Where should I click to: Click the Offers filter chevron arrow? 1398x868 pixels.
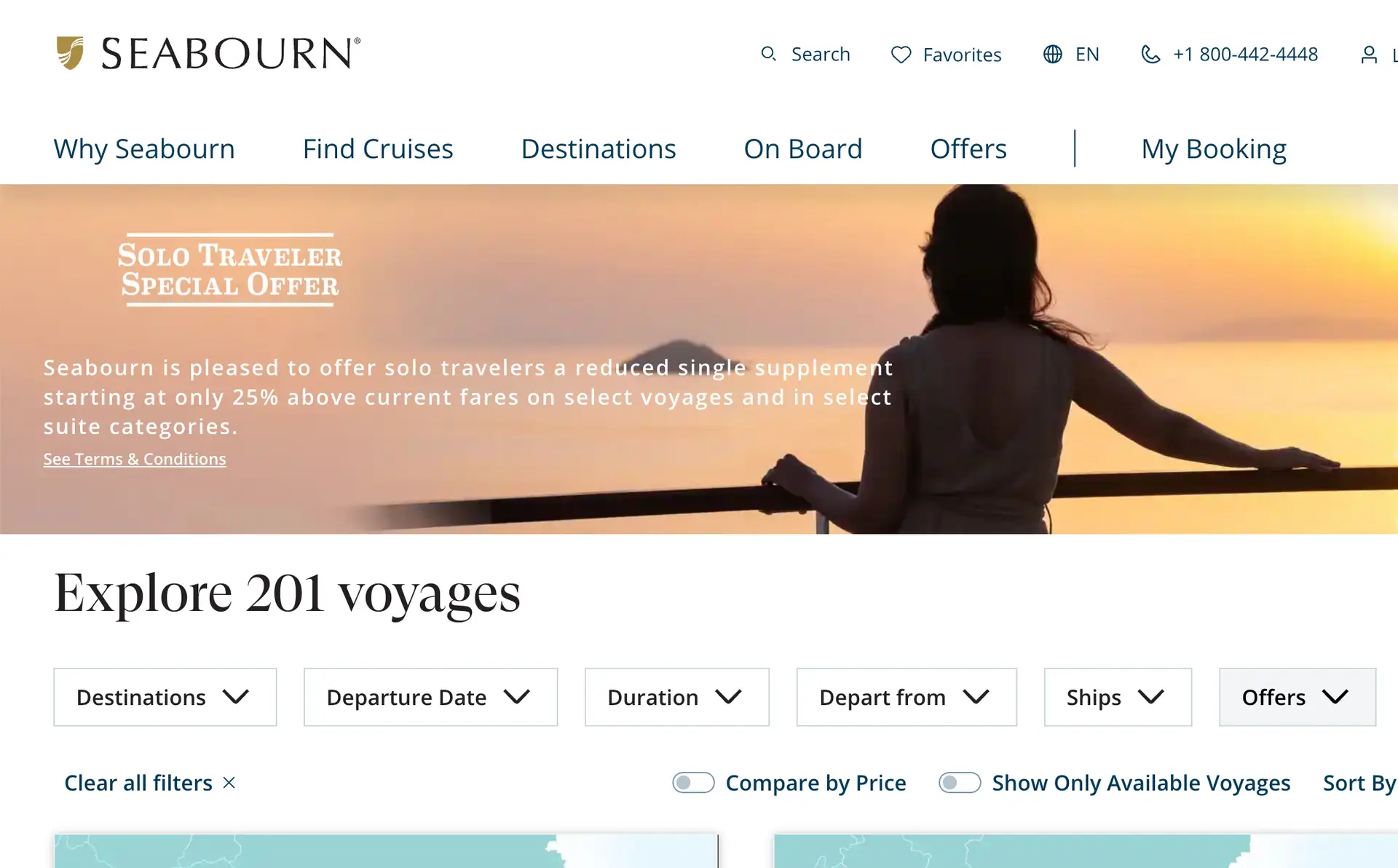[1335, 697]
